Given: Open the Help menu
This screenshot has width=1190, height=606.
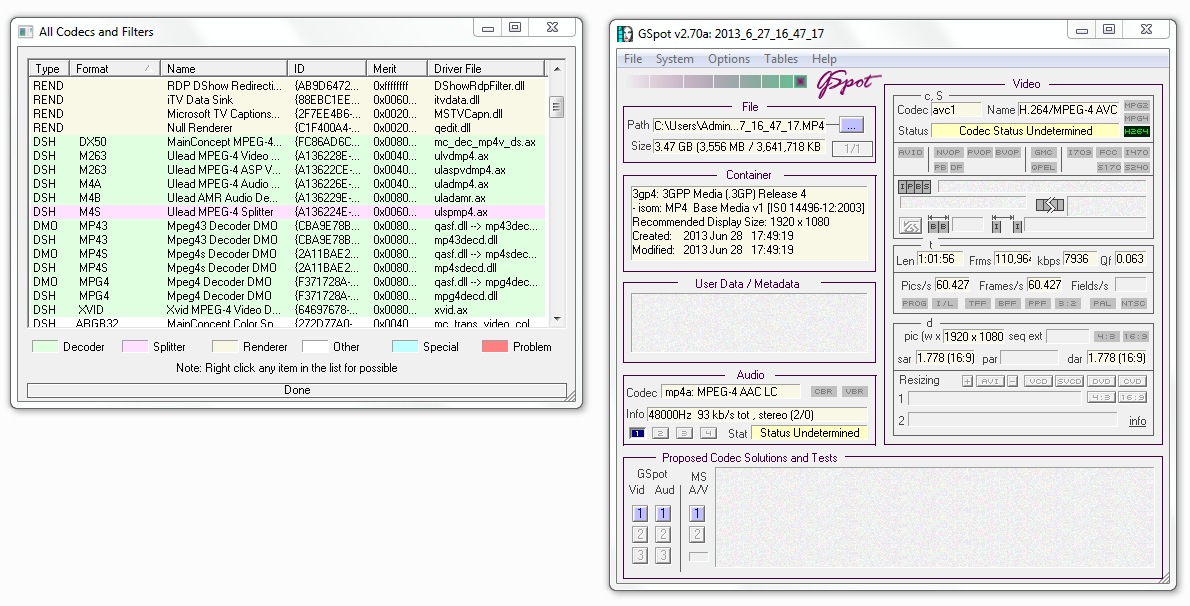Looking at the screenshot, I should click(824, 59).
